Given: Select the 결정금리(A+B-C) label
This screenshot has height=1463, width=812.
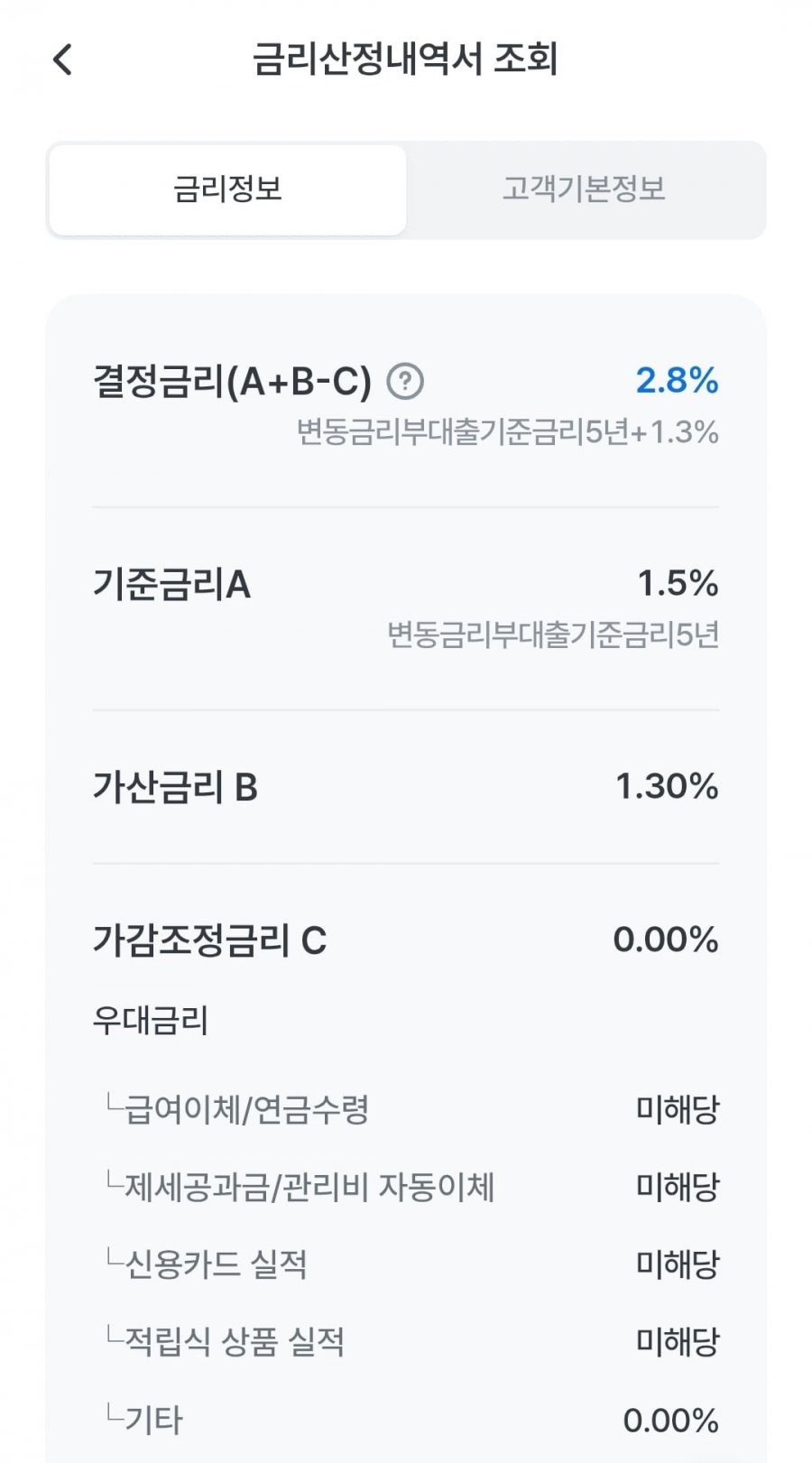Looking at the screenshot, I should tap(233, 382).
